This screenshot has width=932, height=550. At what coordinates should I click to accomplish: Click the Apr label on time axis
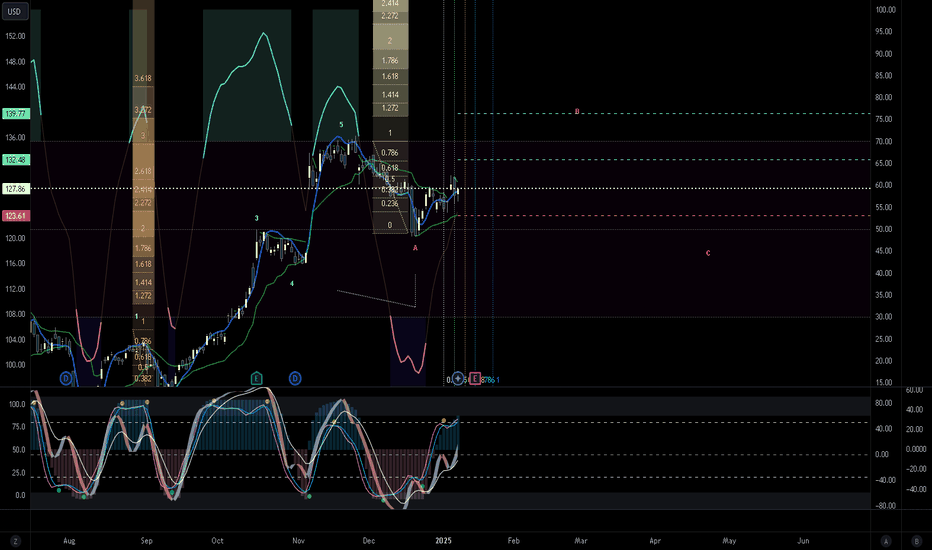click(x=655, y=541)
